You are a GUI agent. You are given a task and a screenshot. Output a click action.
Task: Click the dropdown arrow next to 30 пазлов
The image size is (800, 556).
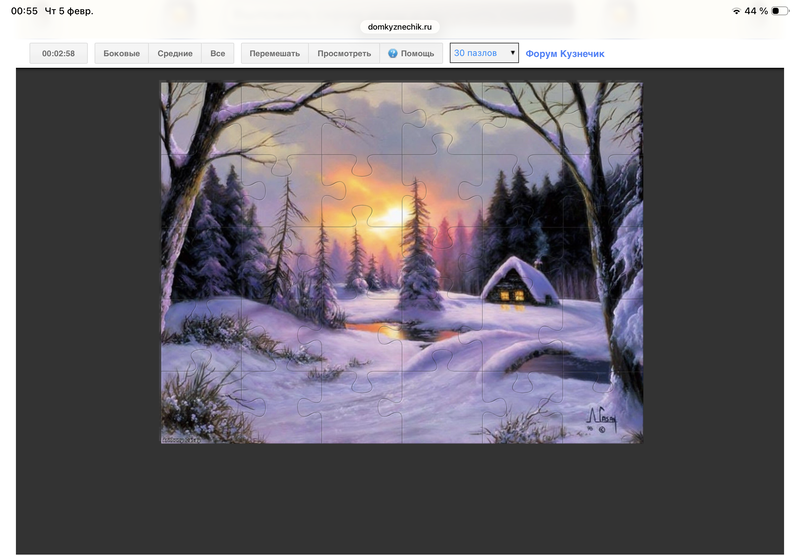point(513,53)
